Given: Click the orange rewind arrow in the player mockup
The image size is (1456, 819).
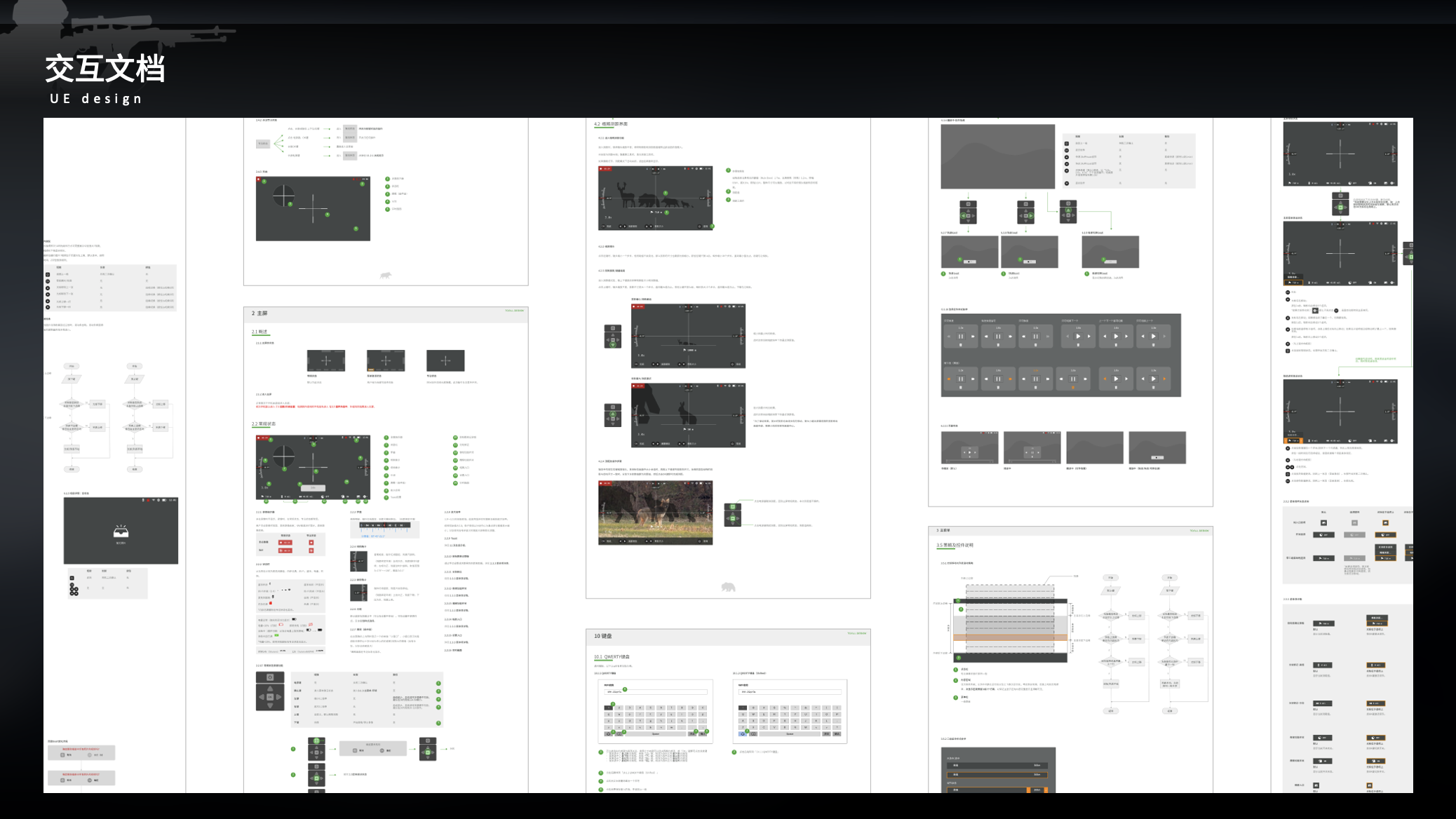Looking at the screenshot, I should (x=949, y=379).
